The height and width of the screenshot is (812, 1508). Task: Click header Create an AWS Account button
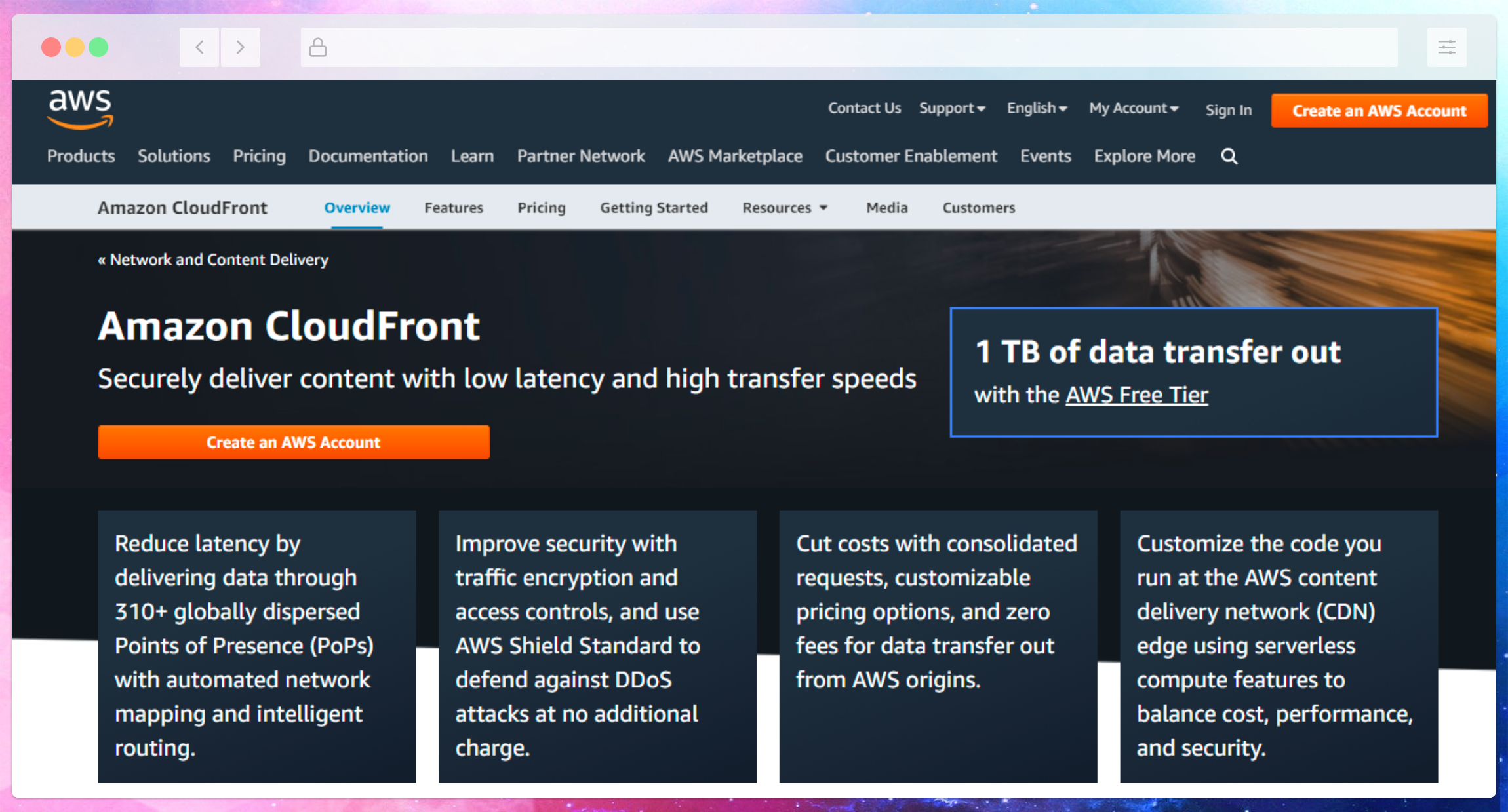coord(1379,111)
